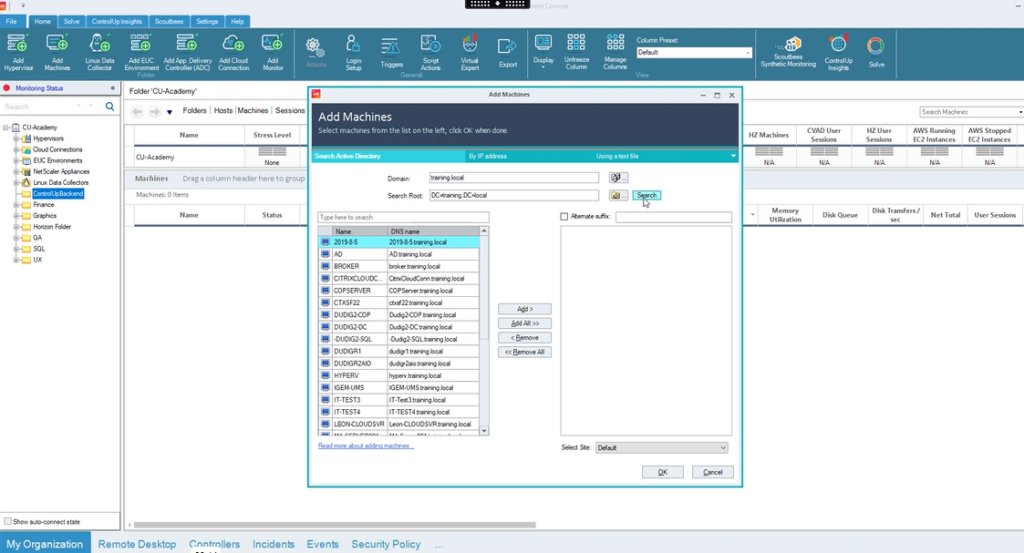The width and height of the screenshot is (1024, 553).
Task: Select the IT-TEST3 machine row
Action: [x=399, y=400]
